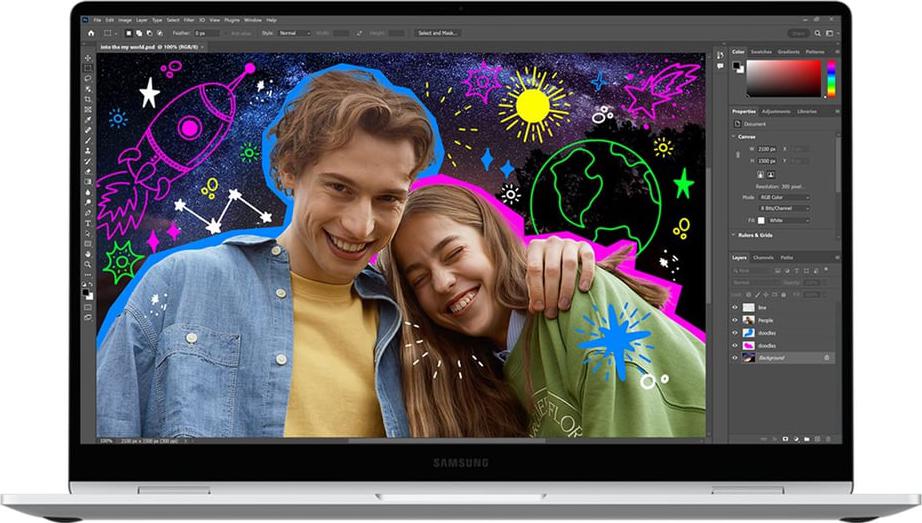Click the lock icon on Background layer
The image size is (922, 523).
tap(826, 357)
